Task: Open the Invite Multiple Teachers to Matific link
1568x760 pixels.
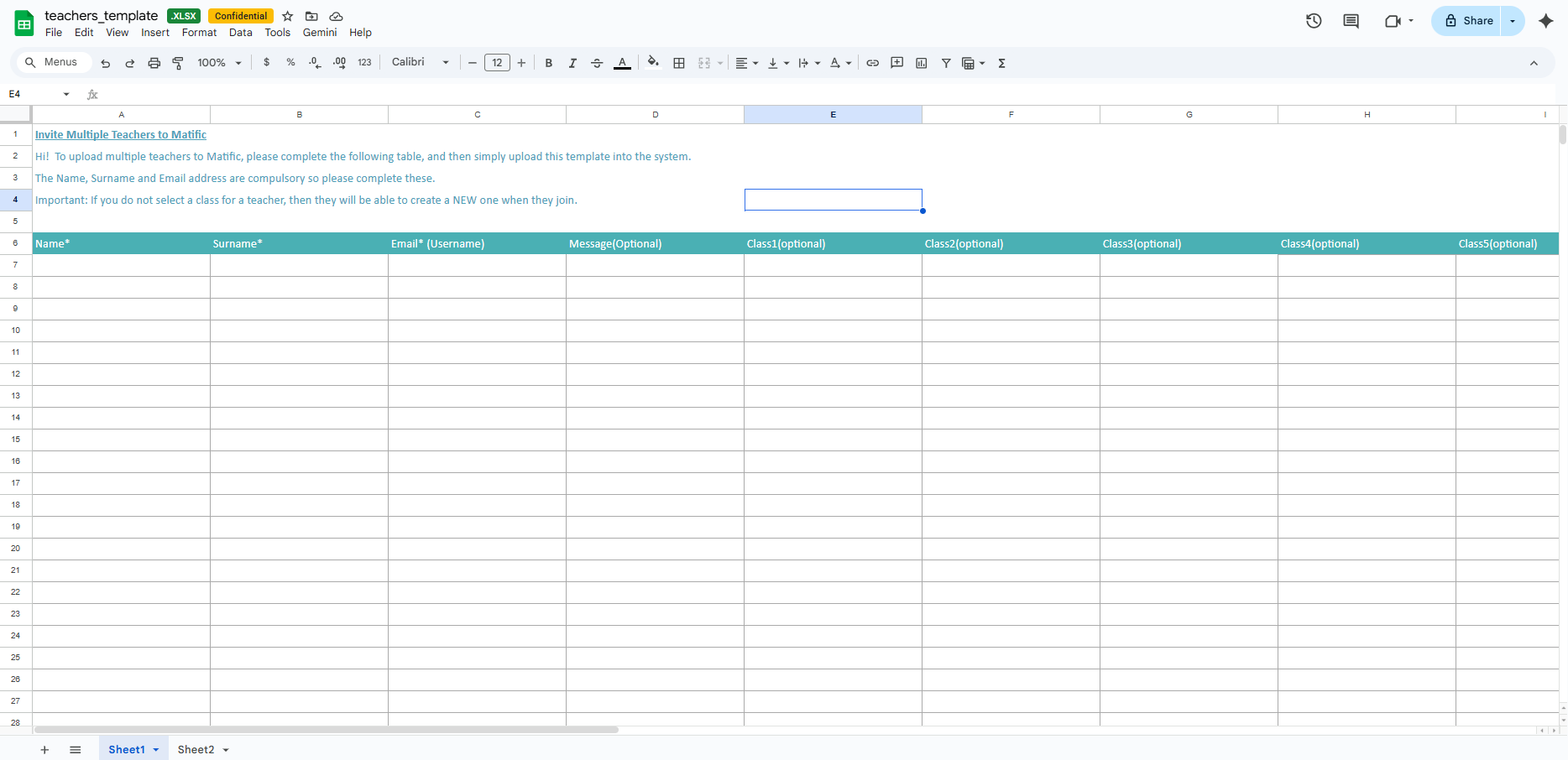Action: [x=121, y=135]
